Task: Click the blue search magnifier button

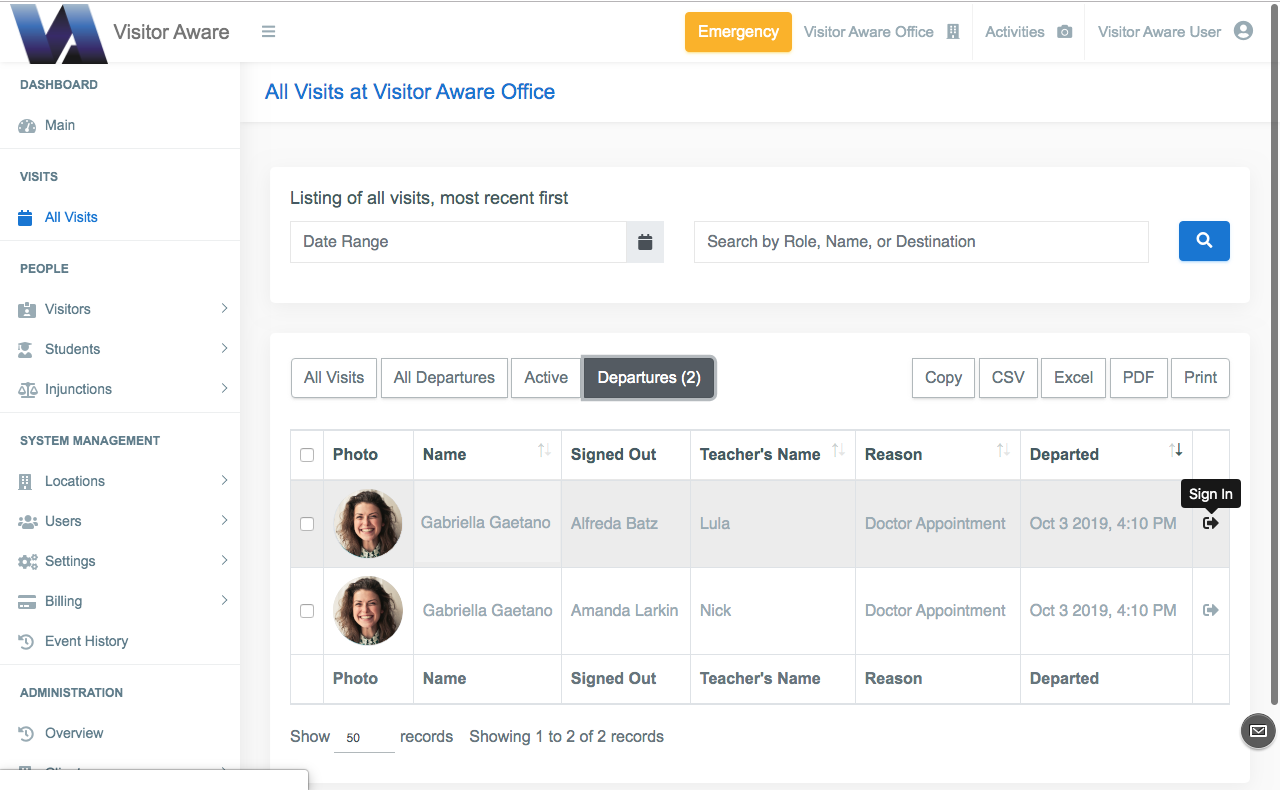Action: (1204, 241)
